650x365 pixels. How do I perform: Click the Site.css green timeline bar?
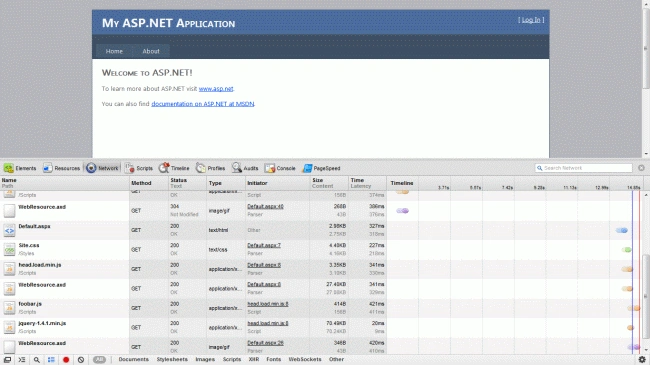click(627, 250)
